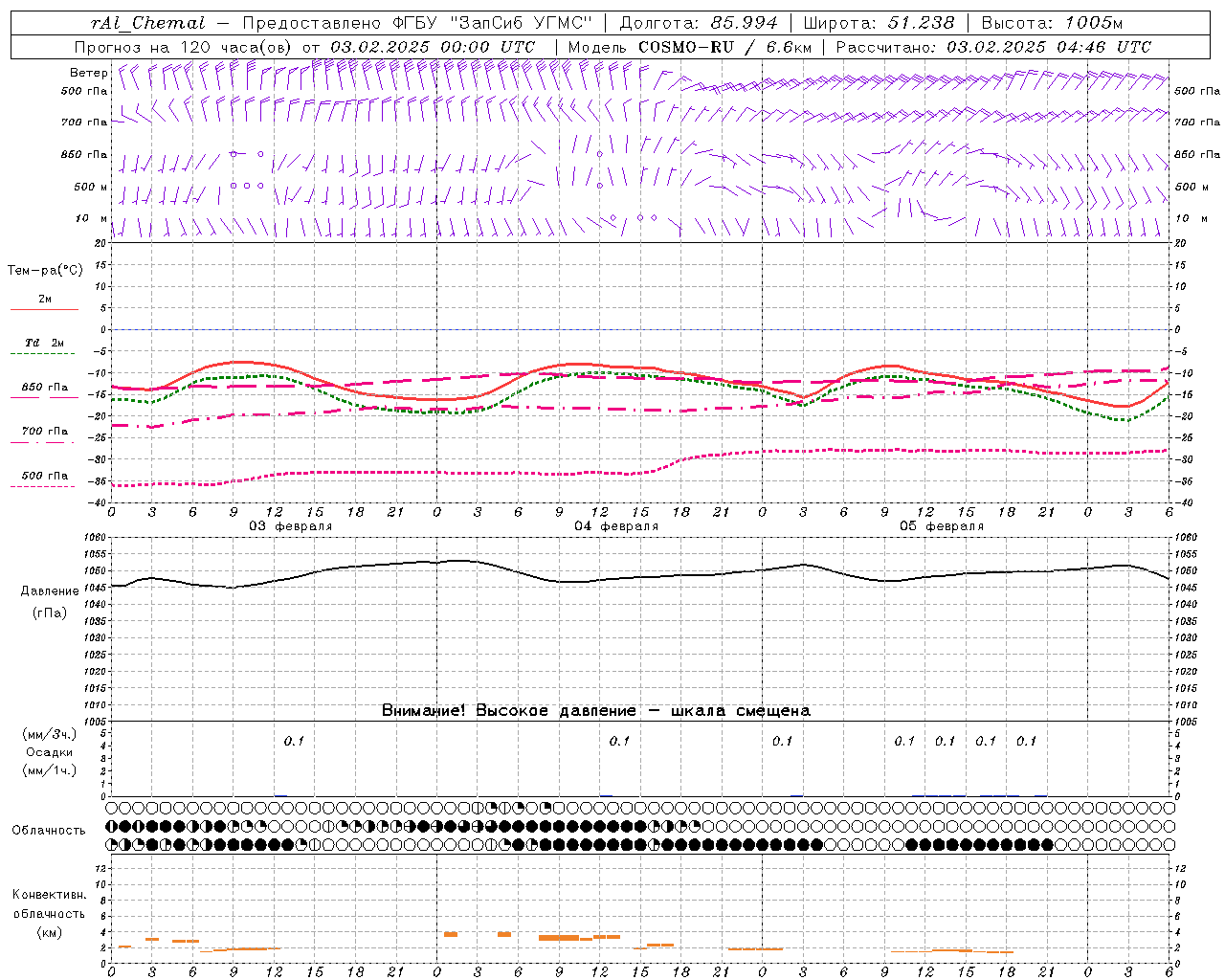Click the Осадки panel label
This screenshot has height=980, width=1225.
[49, 752]
